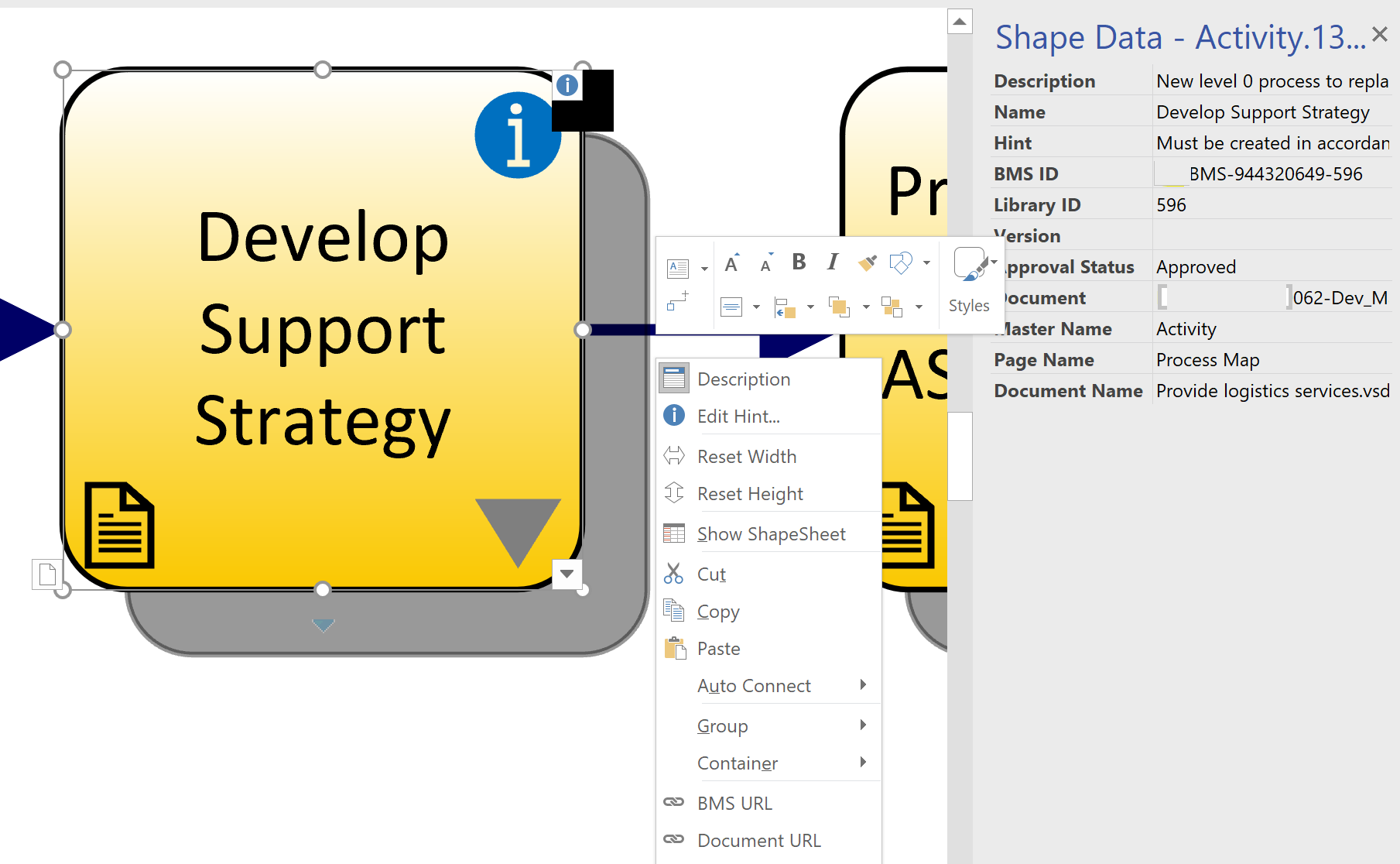Open the Group submenu
The width and height of the screenshot is (1400, 864).
point(722,725)
